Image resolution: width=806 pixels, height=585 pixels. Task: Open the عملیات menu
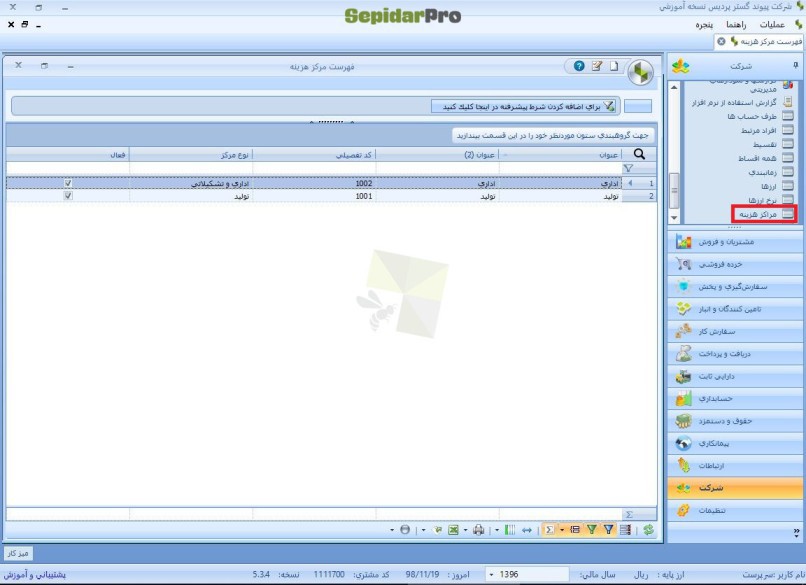coord(772,23)
